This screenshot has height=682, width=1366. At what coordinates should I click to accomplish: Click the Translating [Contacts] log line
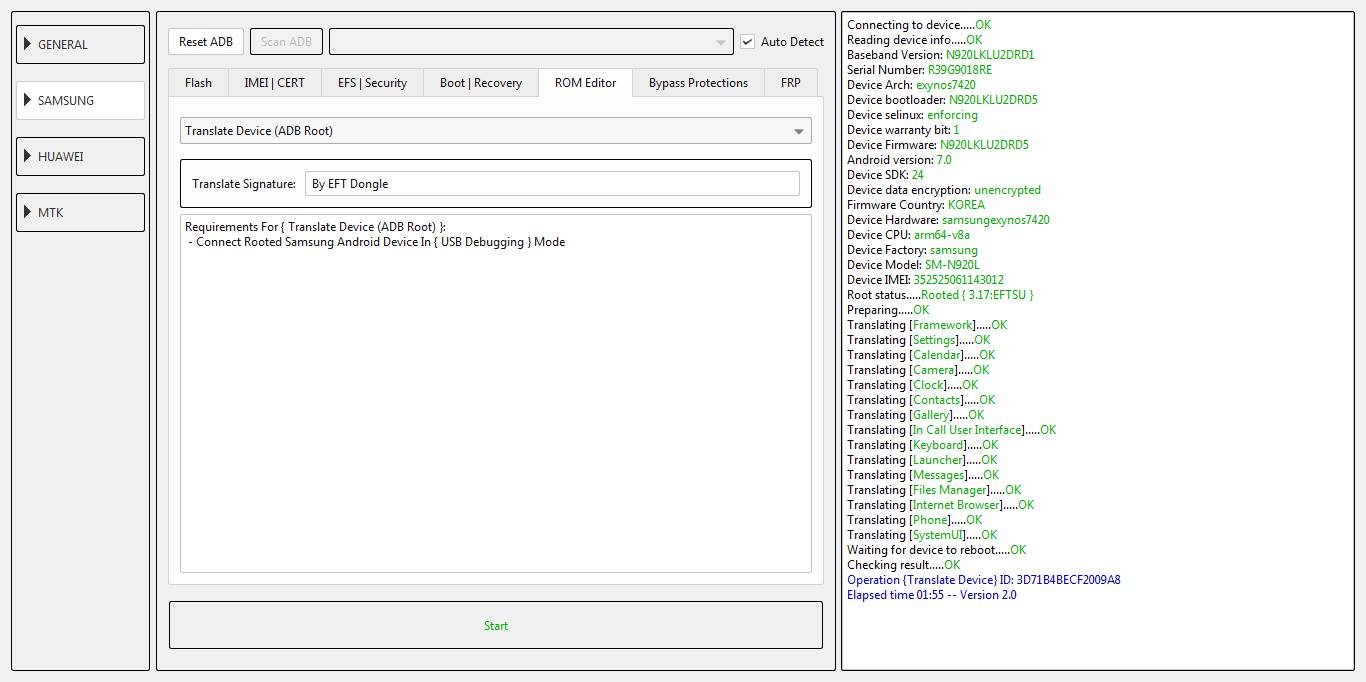921,400
